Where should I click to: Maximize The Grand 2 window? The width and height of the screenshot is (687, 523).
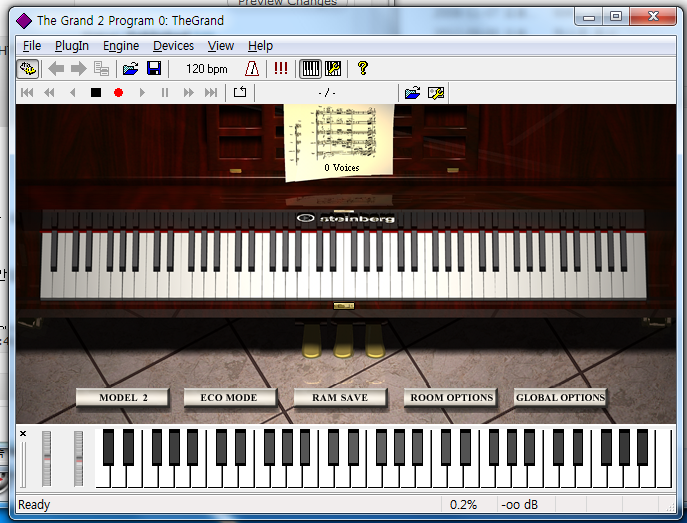[x=616, y=17]
